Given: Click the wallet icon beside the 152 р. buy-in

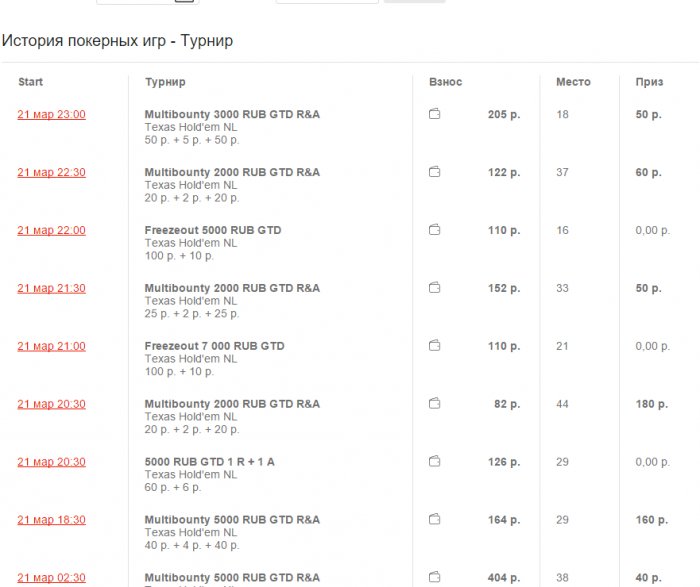Looking at the screenshot, I should 434,288.
